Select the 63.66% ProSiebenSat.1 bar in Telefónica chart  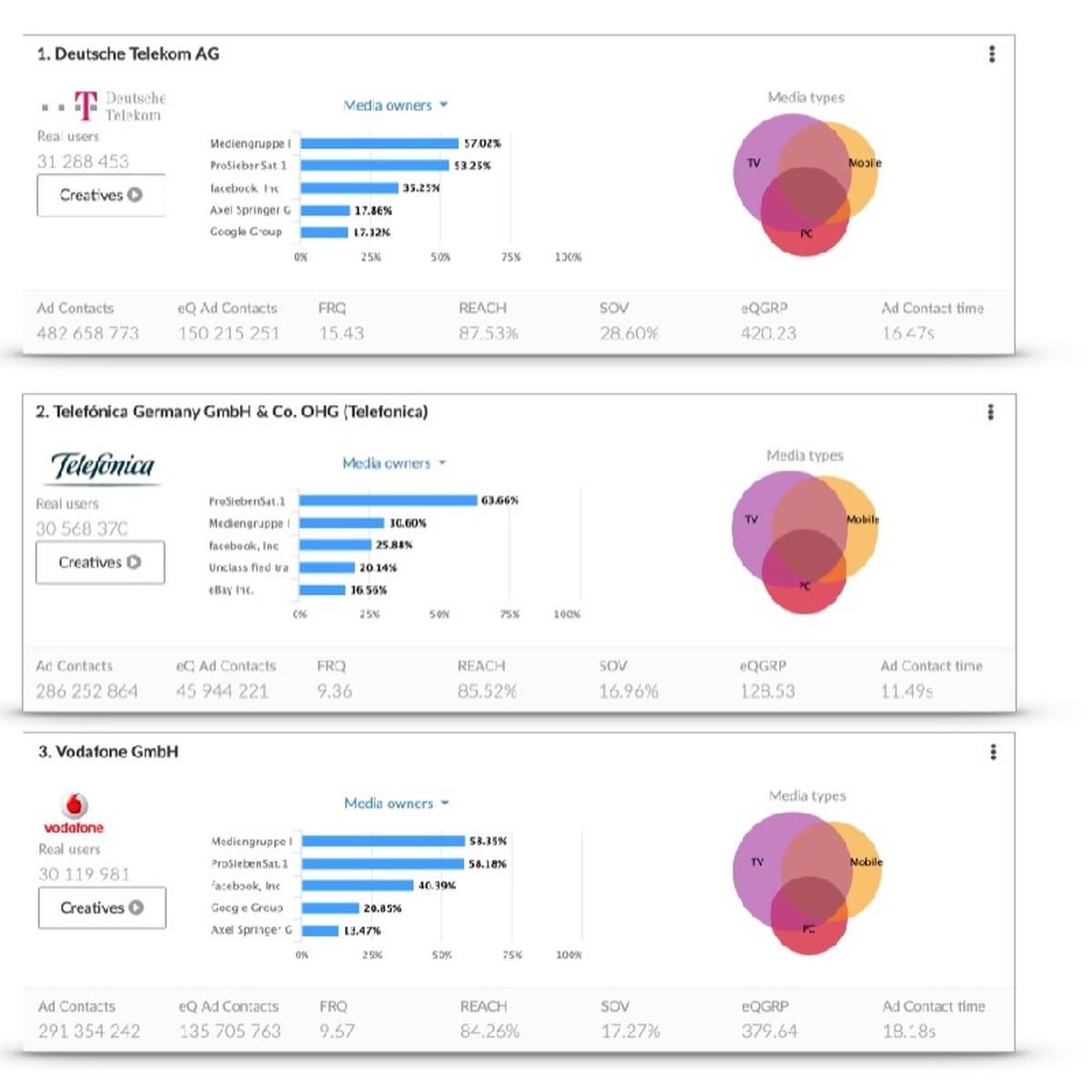388,500
